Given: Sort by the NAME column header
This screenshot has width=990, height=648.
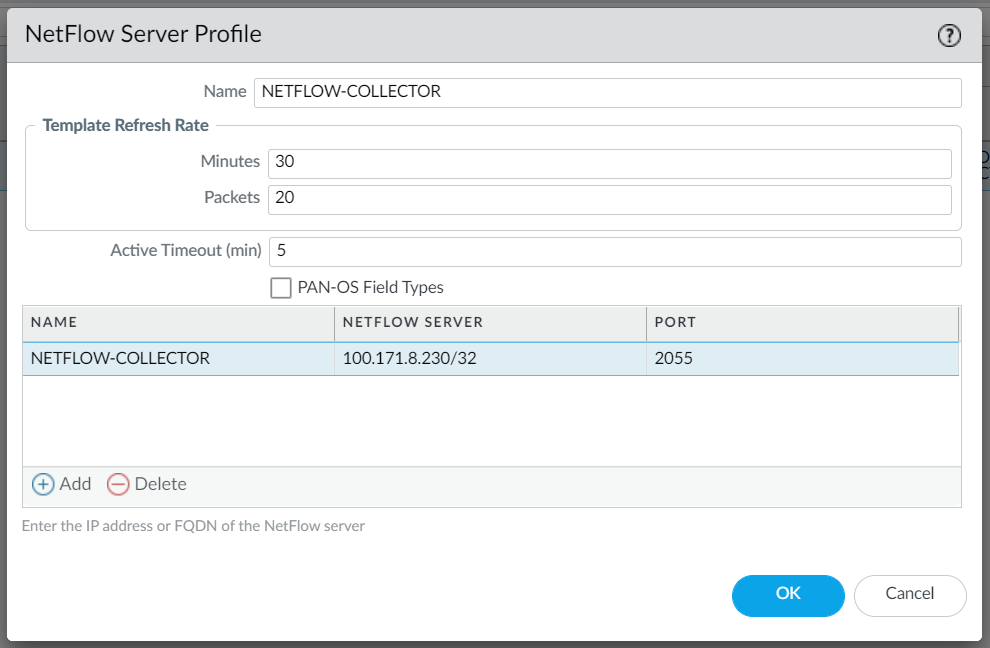Looking at the screenshot, I should (x=178, y=323).
